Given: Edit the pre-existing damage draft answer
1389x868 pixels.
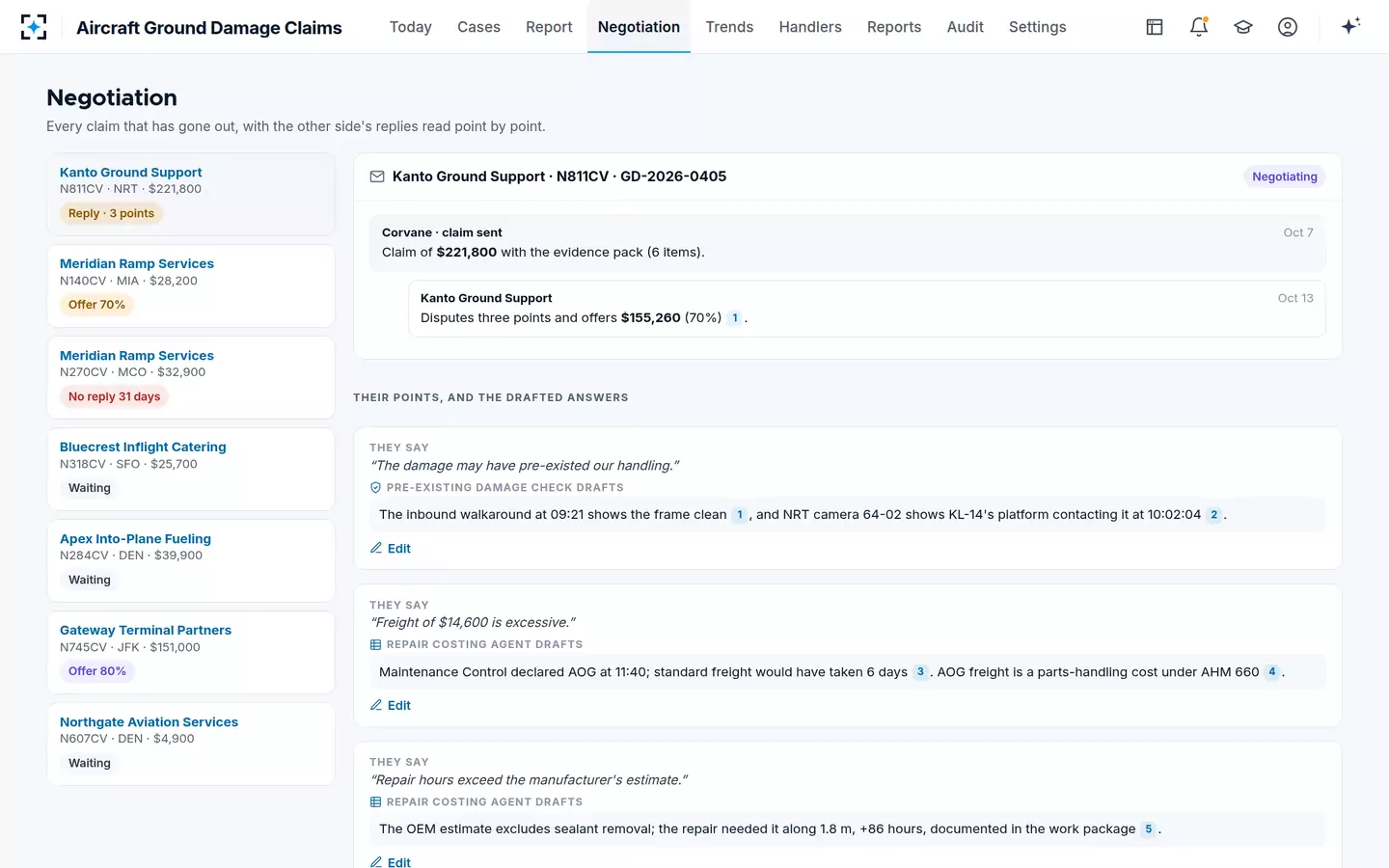Looking at the screenshot, I should [x=391, y=549].
